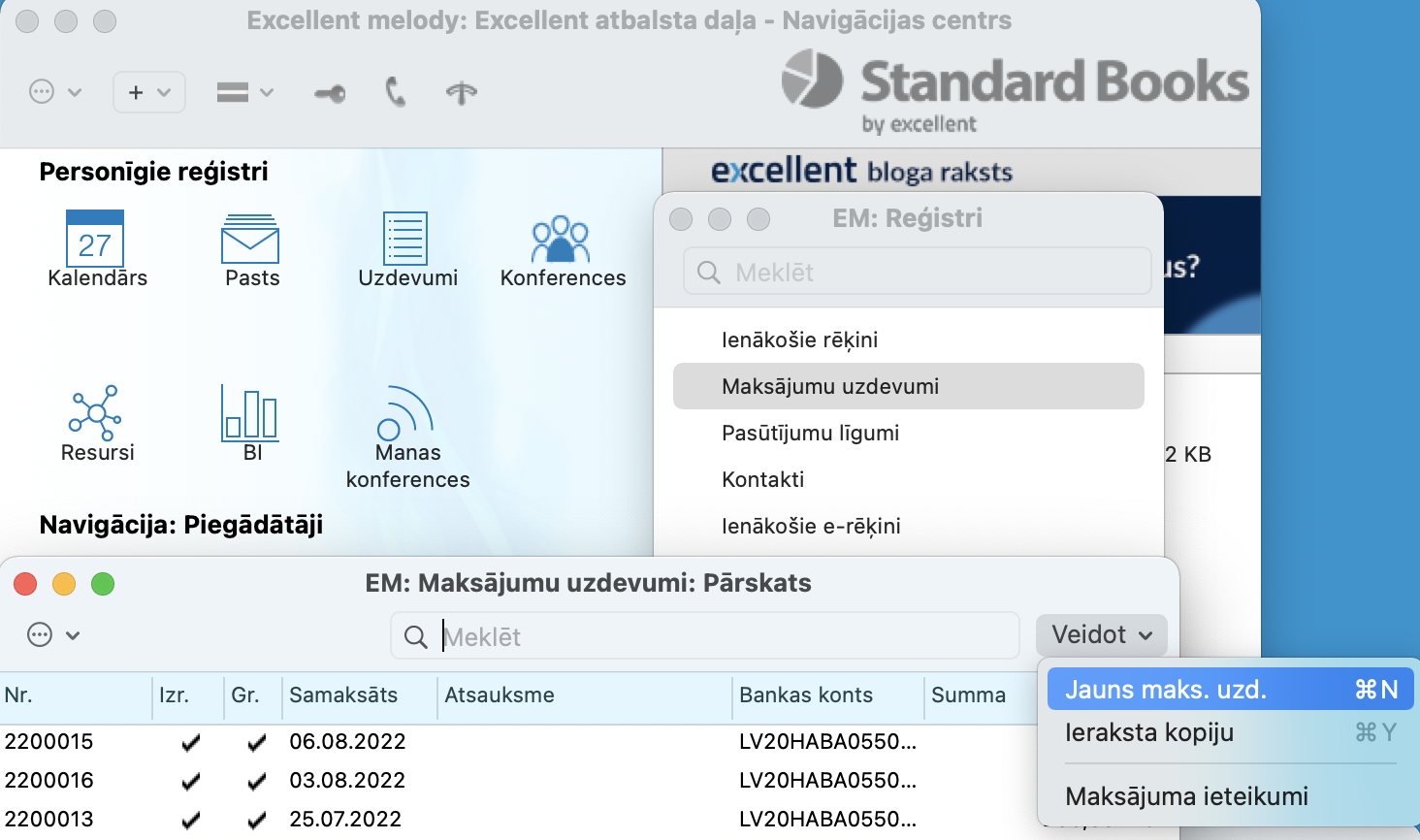Viewport: 1420px width, 840px height.
Task: Sort by the Samaksāts column header
Action: (343, 695)
